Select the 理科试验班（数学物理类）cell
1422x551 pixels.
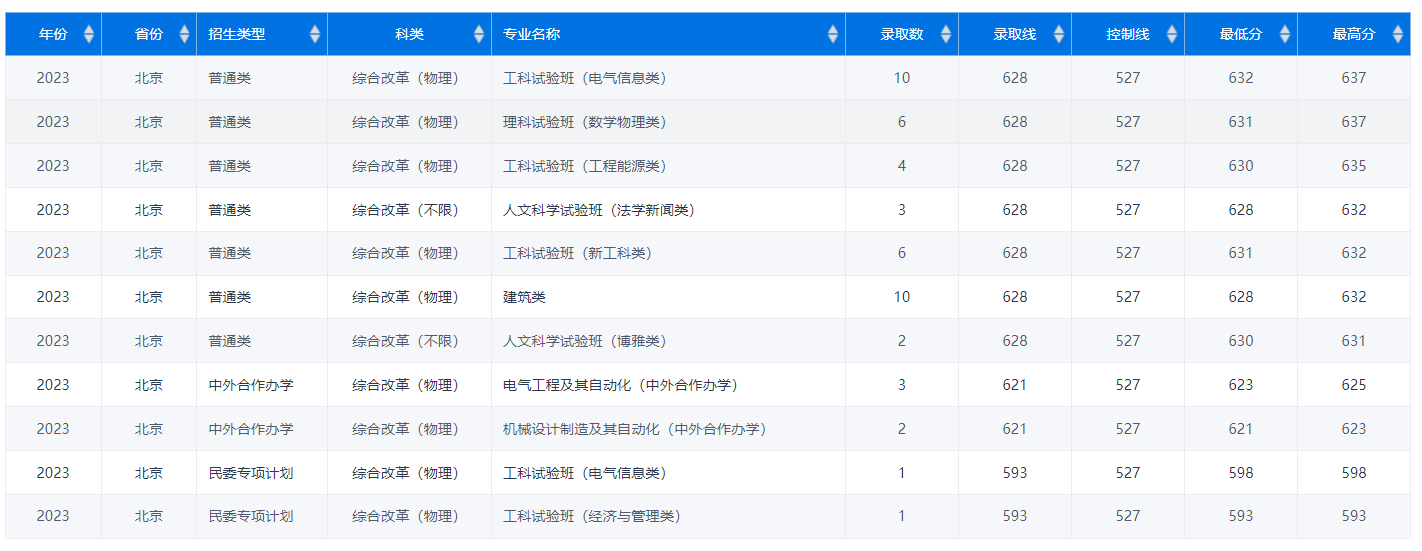tap(584, 122)
